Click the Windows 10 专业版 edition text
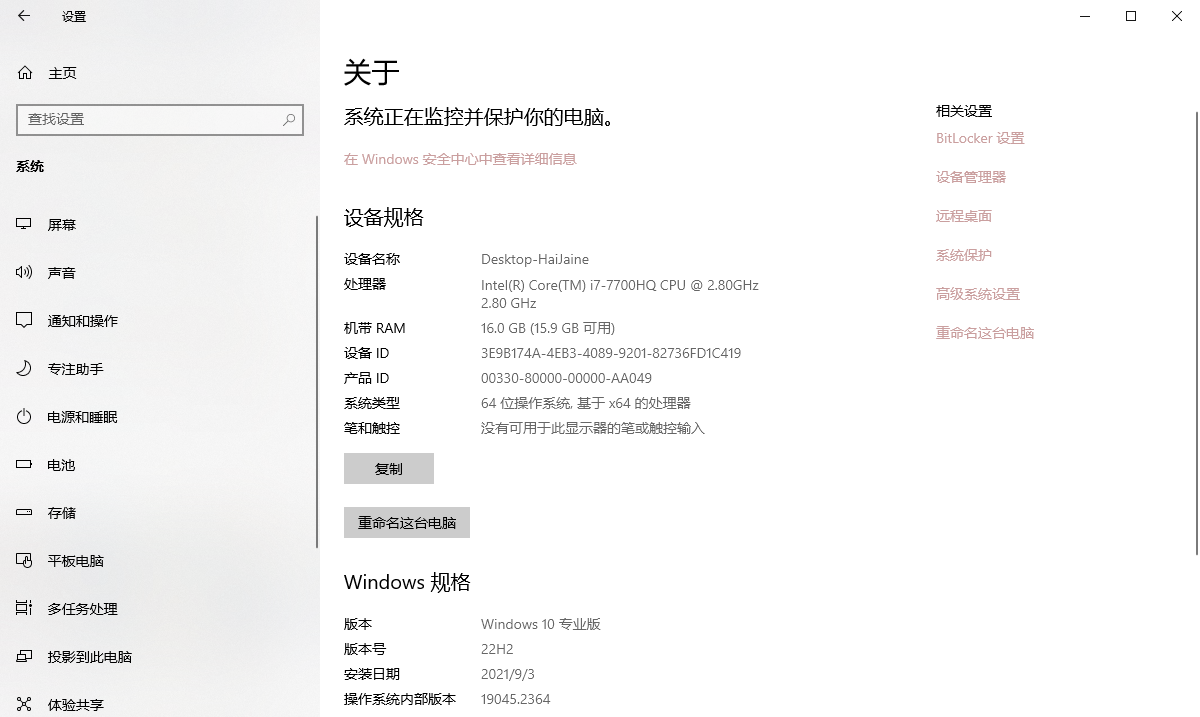1200x717 pixels. pyautogui.click(x=541, y=624)
